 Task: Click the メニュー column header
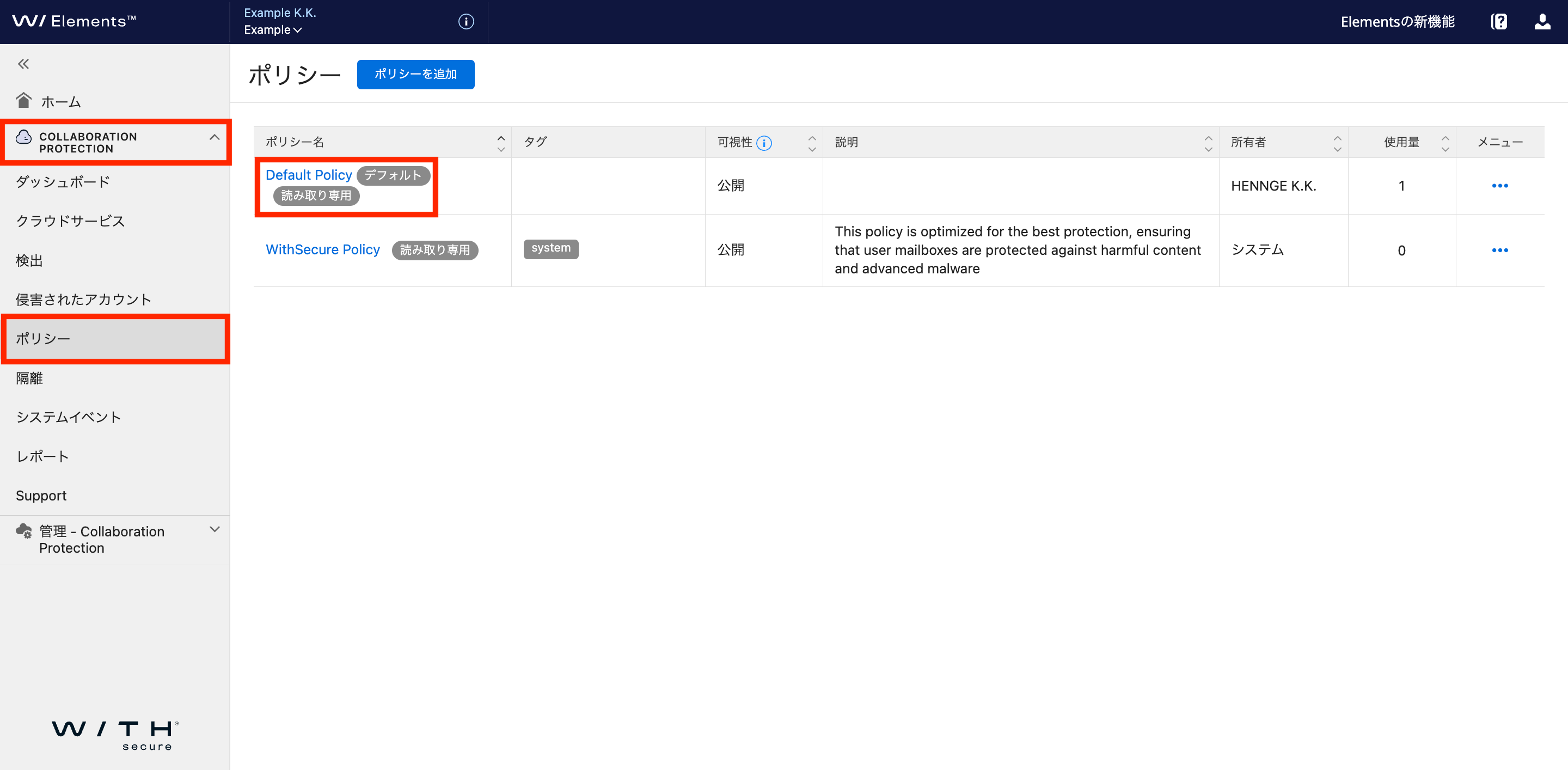point(1500,142)
